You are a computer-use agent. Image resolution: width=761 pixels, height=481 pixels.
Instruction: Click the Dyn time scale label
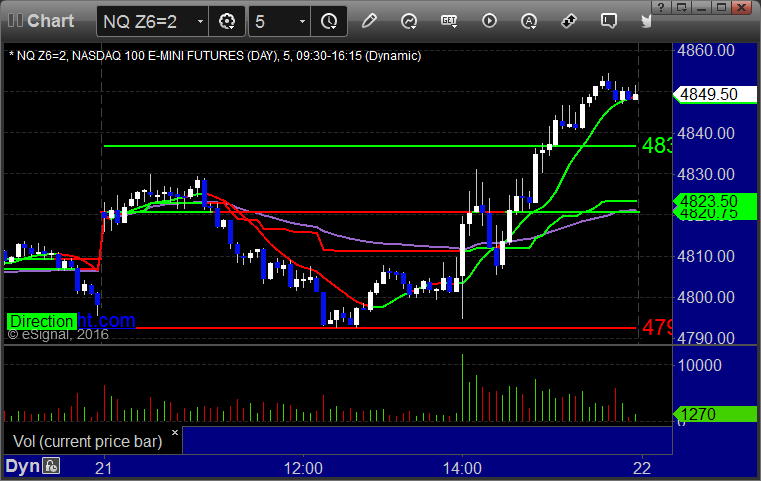22,466
